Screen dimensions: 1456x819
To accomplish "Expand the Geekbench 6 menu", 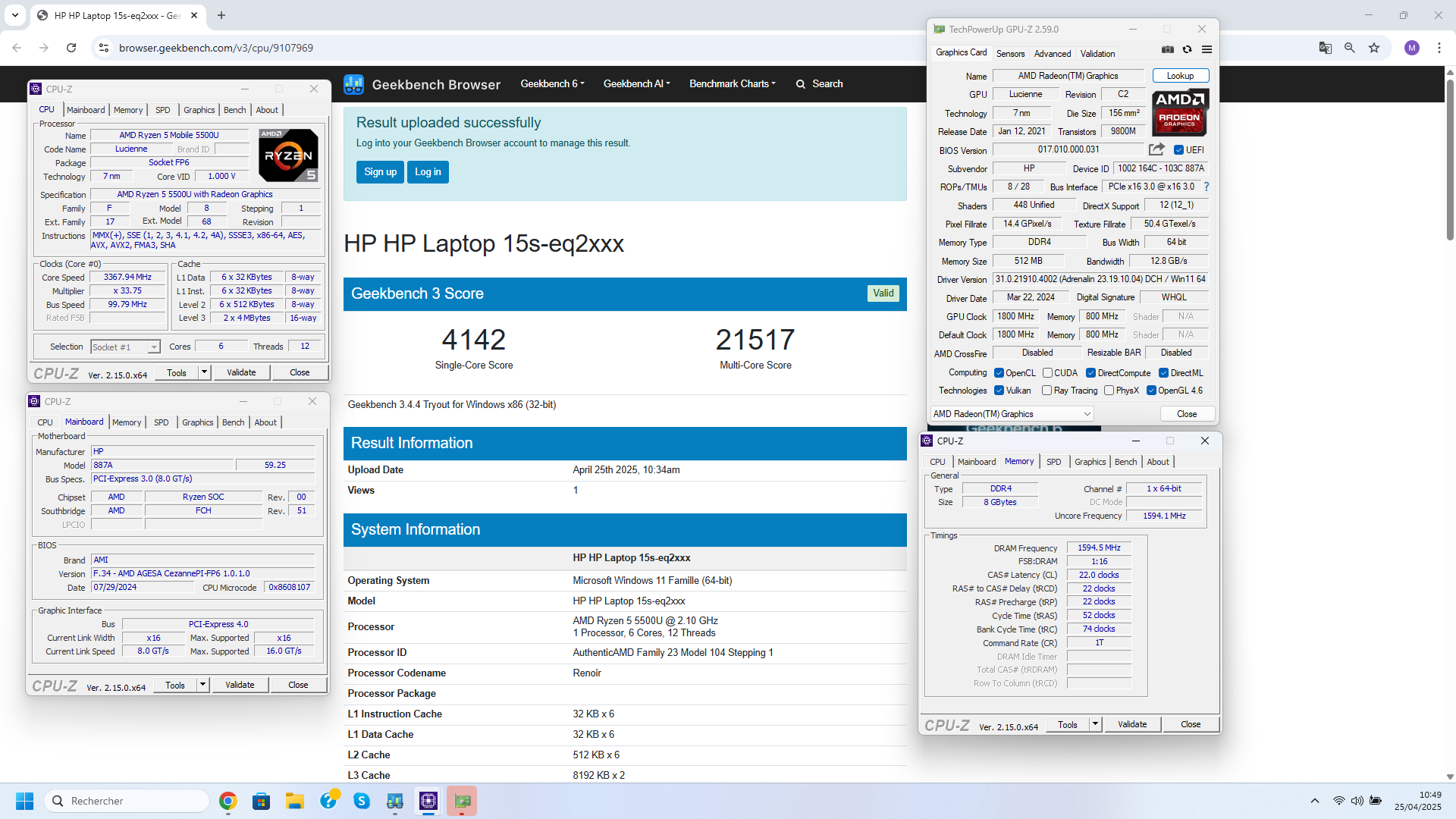I will [x=552, y=84].
